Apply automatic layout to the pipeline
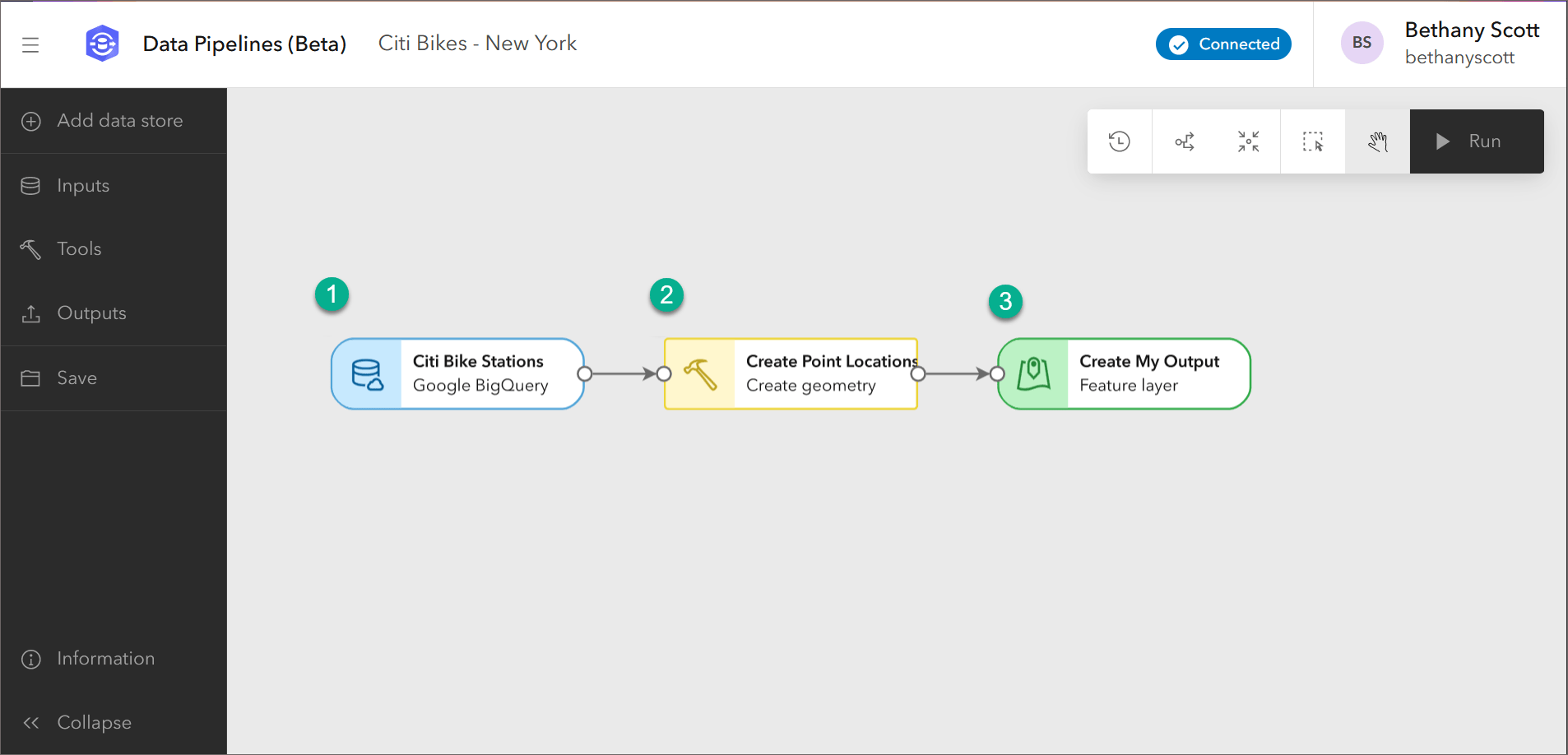1568x755 pixels. pyautogui.click(x=1184, y=141)
